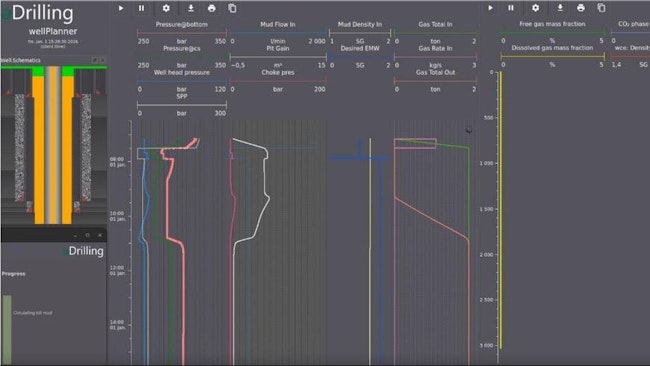Start simulation with left chart play button

tap(121, 8)
